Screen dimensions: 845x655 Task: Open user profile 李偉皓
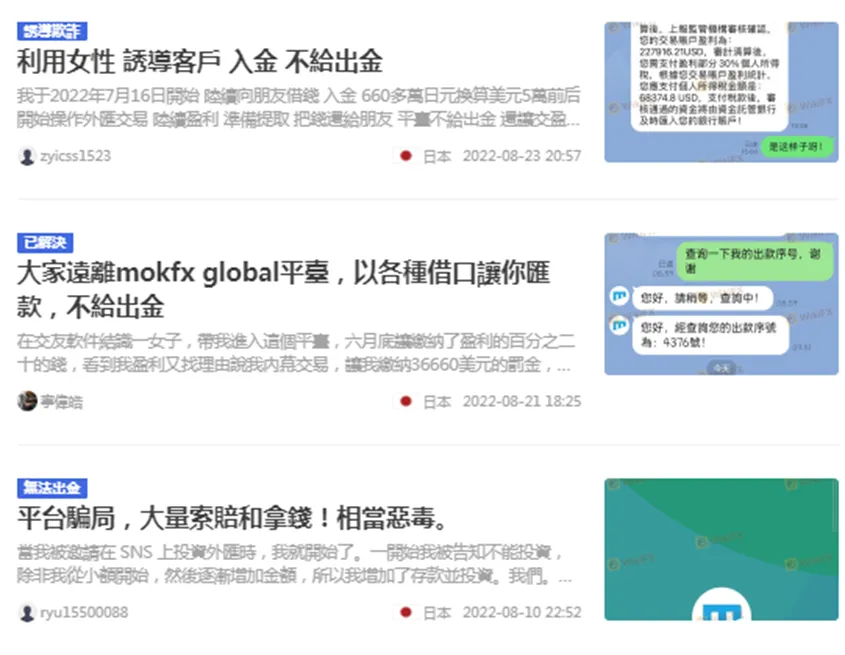pyautogui.click(x=61, y=402)
